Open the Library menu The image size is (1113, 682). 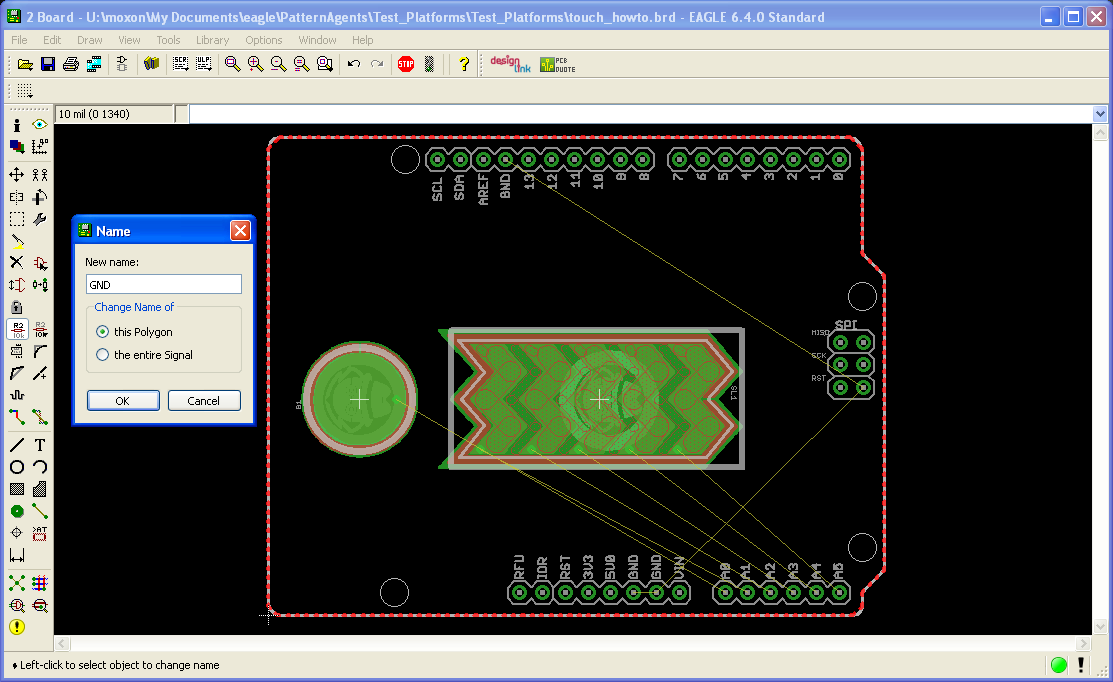pyautogui.click(x=212, y=40)
